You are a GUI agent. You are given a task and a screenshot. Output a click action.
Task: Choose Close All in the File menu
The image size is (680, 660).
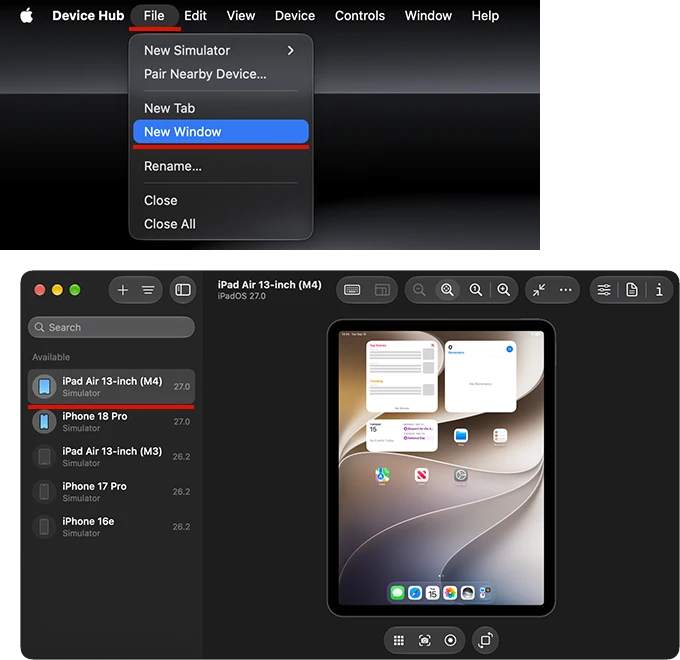(x=221, y=224)
